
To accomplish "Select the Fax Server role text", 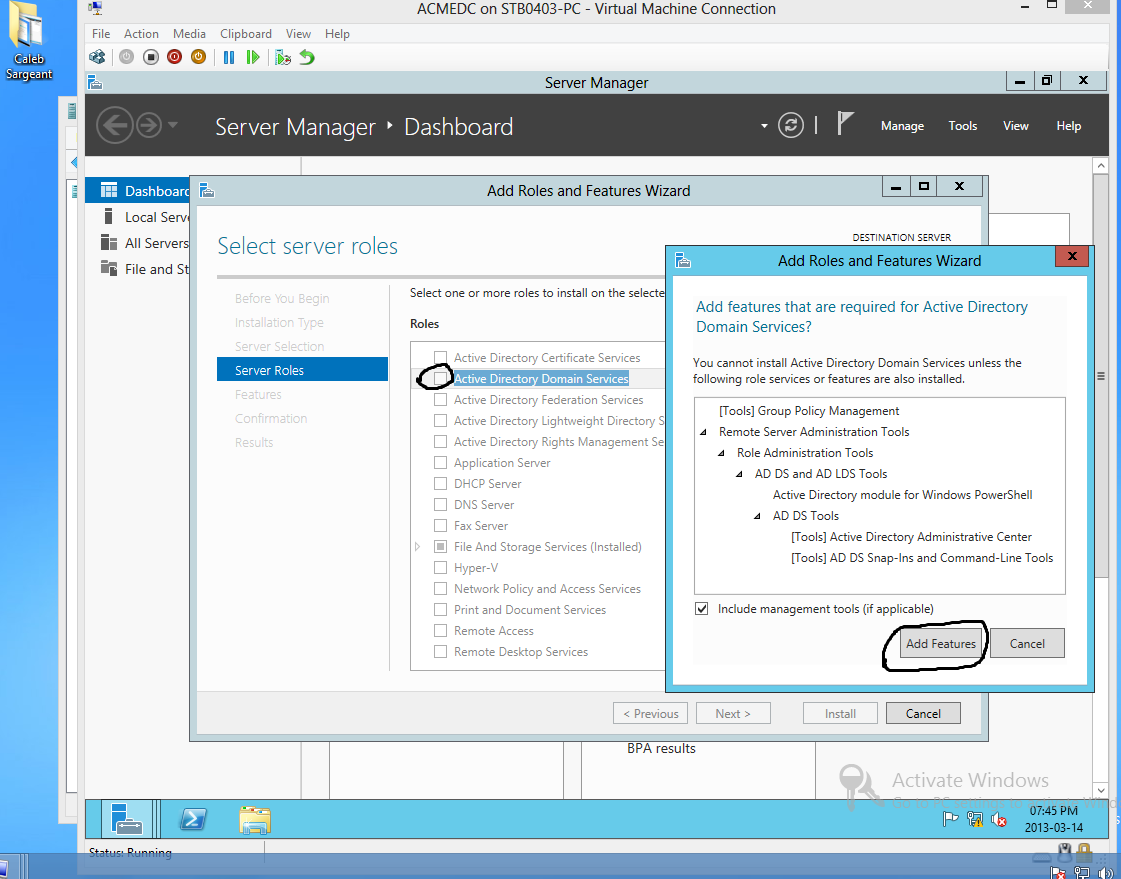I will (x=481, y=526).
